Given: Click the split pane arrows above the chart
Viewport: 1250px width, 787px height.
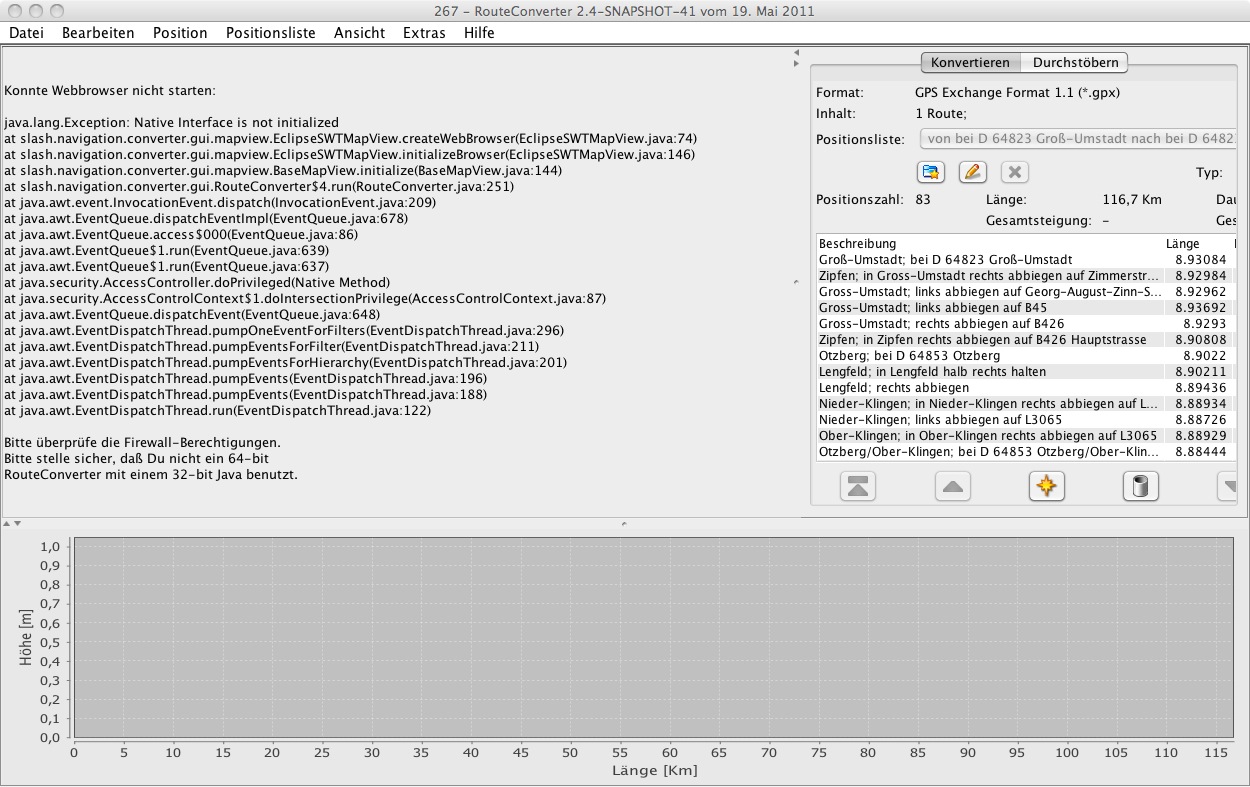Looking at the screenshot, I should [x=10, y=523].
